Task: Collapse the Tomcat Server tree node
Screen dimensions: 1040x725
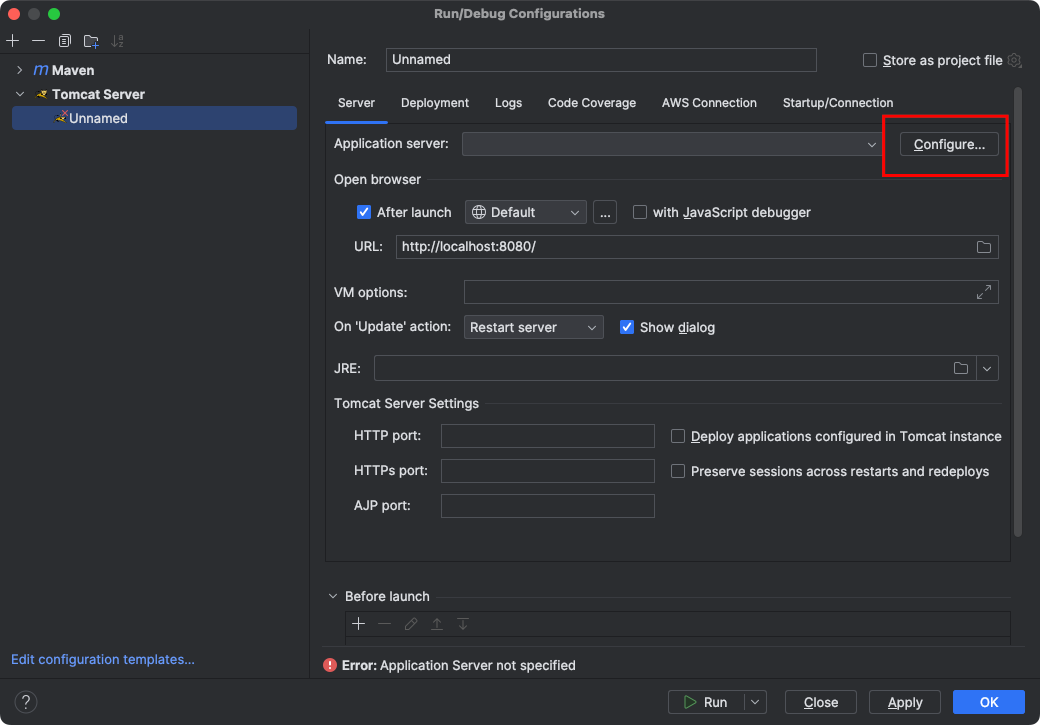Action: click(20, 94)
